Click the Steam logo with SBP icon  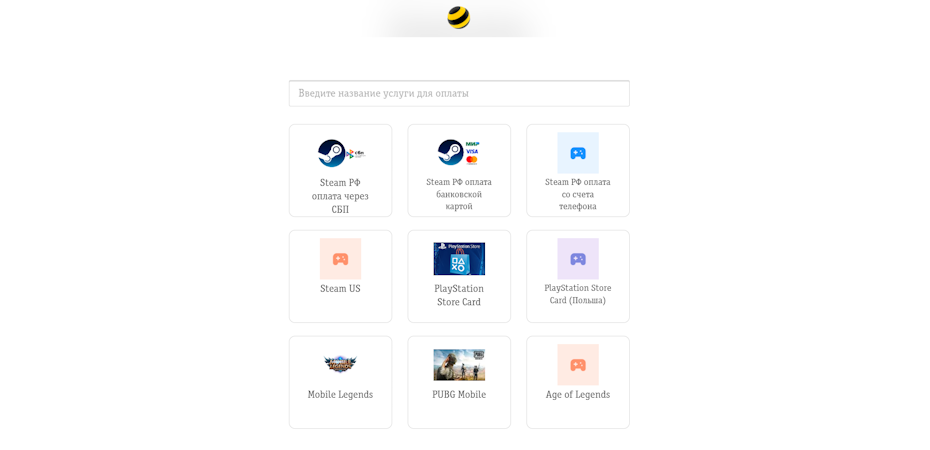click(x=341, y=154)
